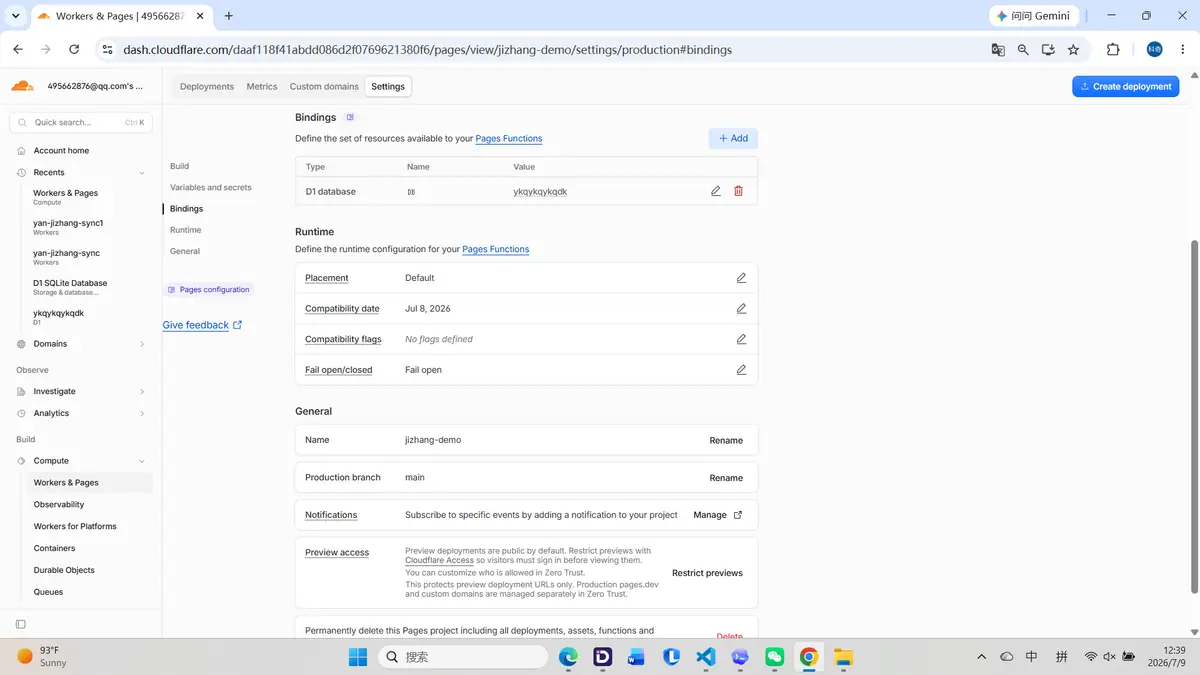
Task: Collapse the sidebar with bottom-left icon
Action: [21, 624]
